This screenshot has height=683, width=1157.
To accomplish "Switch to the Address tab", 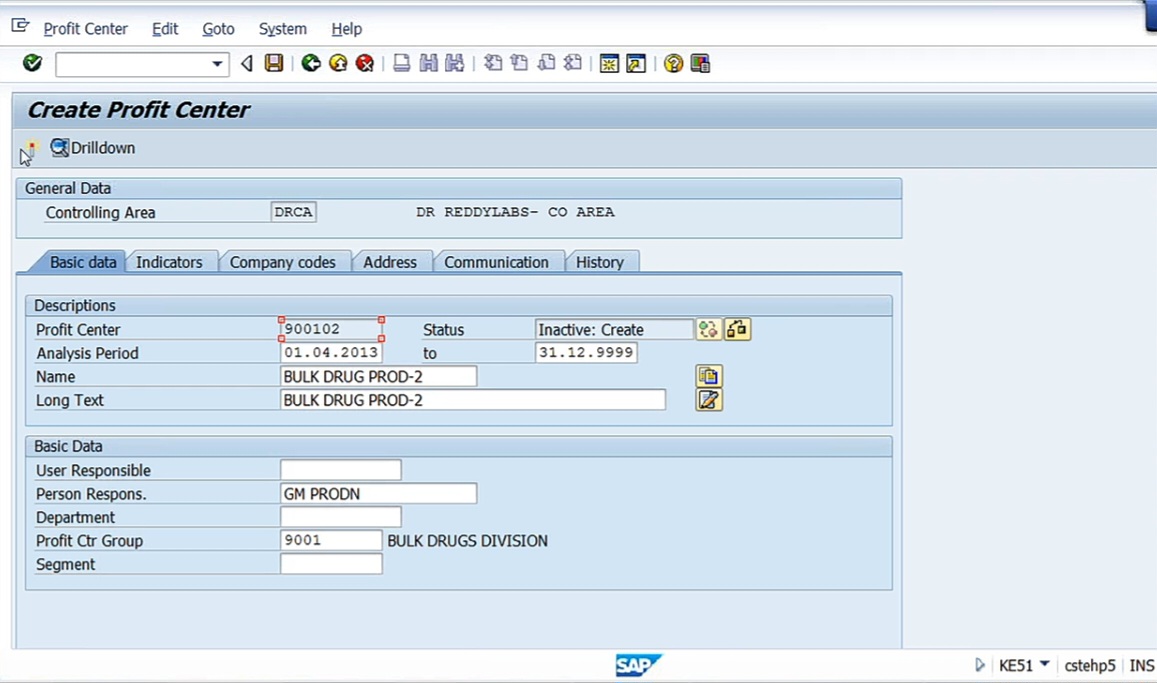I will point(390,263).
